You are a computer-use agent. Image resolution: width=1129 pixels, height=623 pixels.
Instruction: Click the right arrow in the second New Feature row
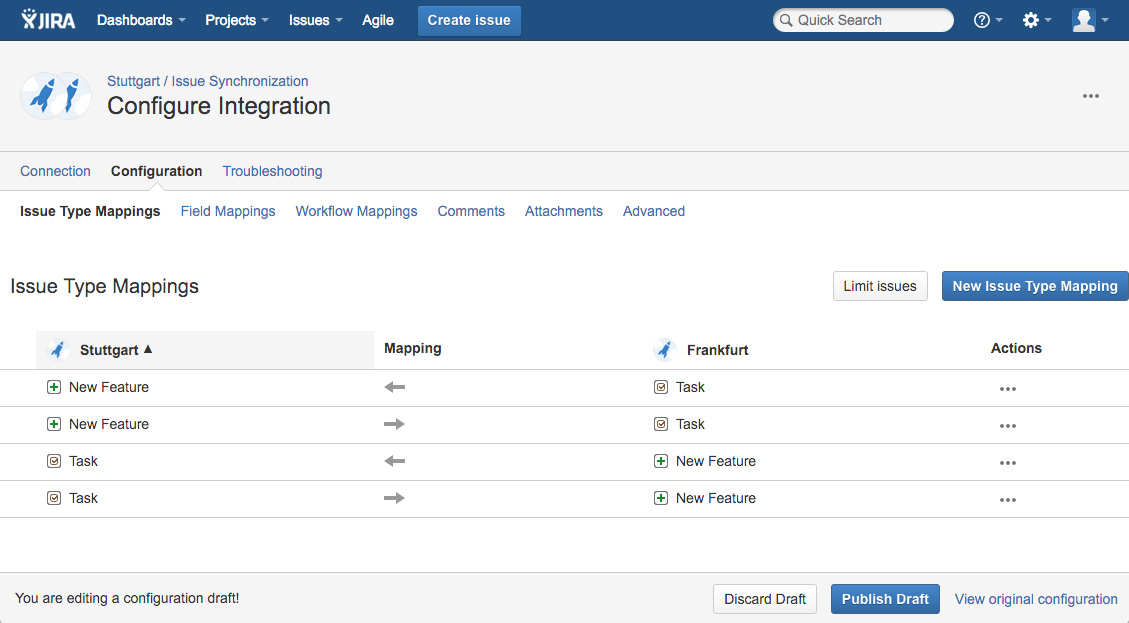395,424
